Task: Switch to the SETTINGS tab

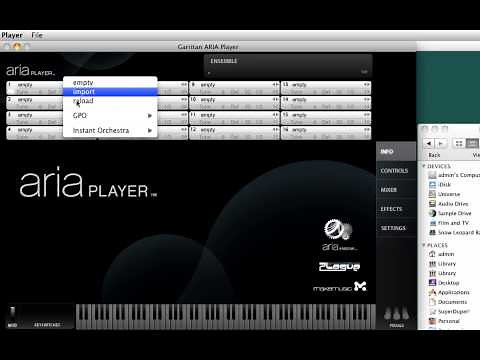Action: coord(396,228)
